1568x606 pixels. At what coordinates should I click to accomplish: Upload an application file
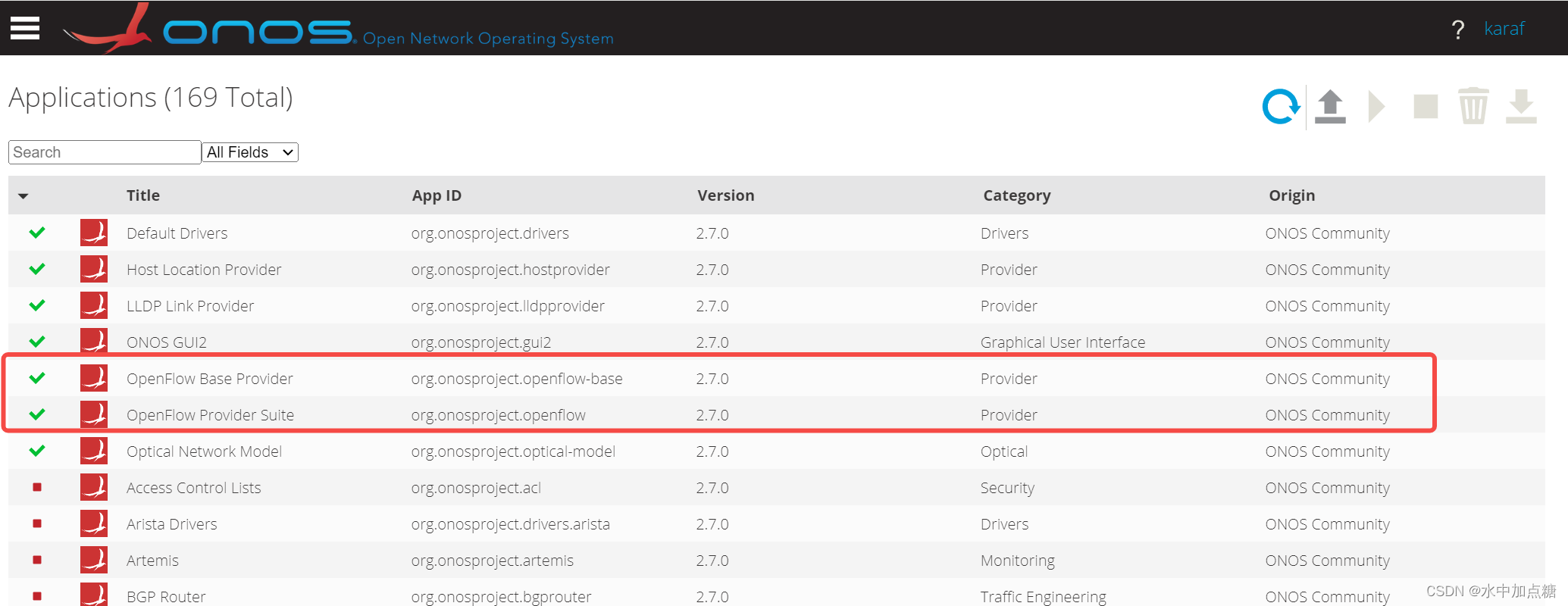1330,107
